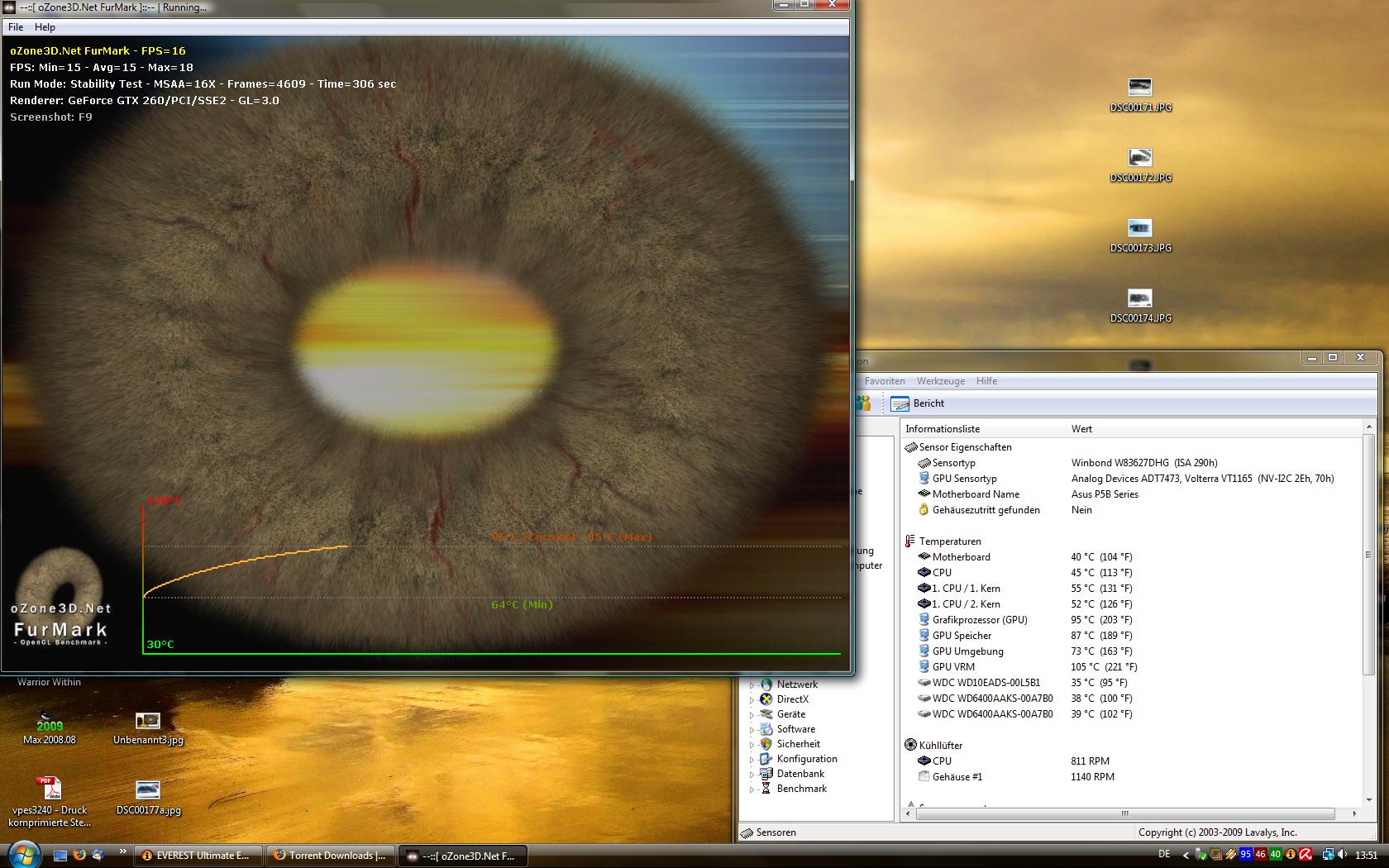Select the Netzwerk globe icon in tree

click(766, 684)
